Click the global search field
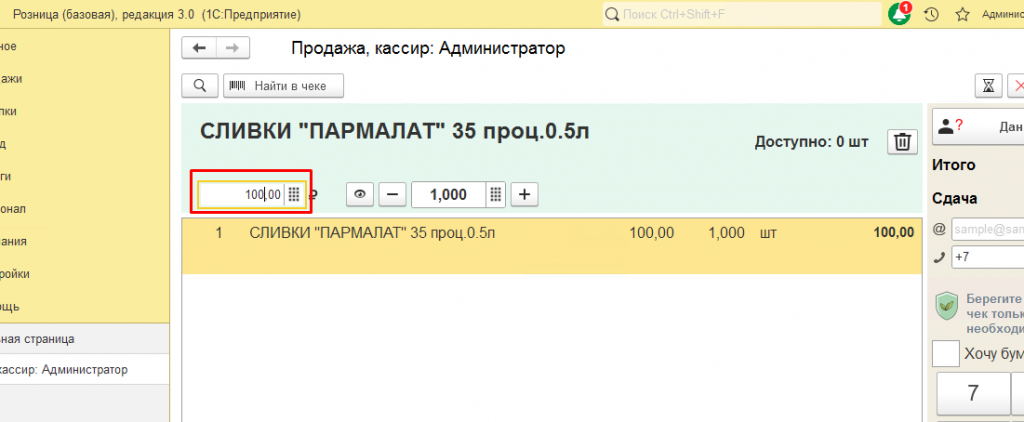This screenshot has width=1024, height=422. pyautogui.click(x=742, y=14)
